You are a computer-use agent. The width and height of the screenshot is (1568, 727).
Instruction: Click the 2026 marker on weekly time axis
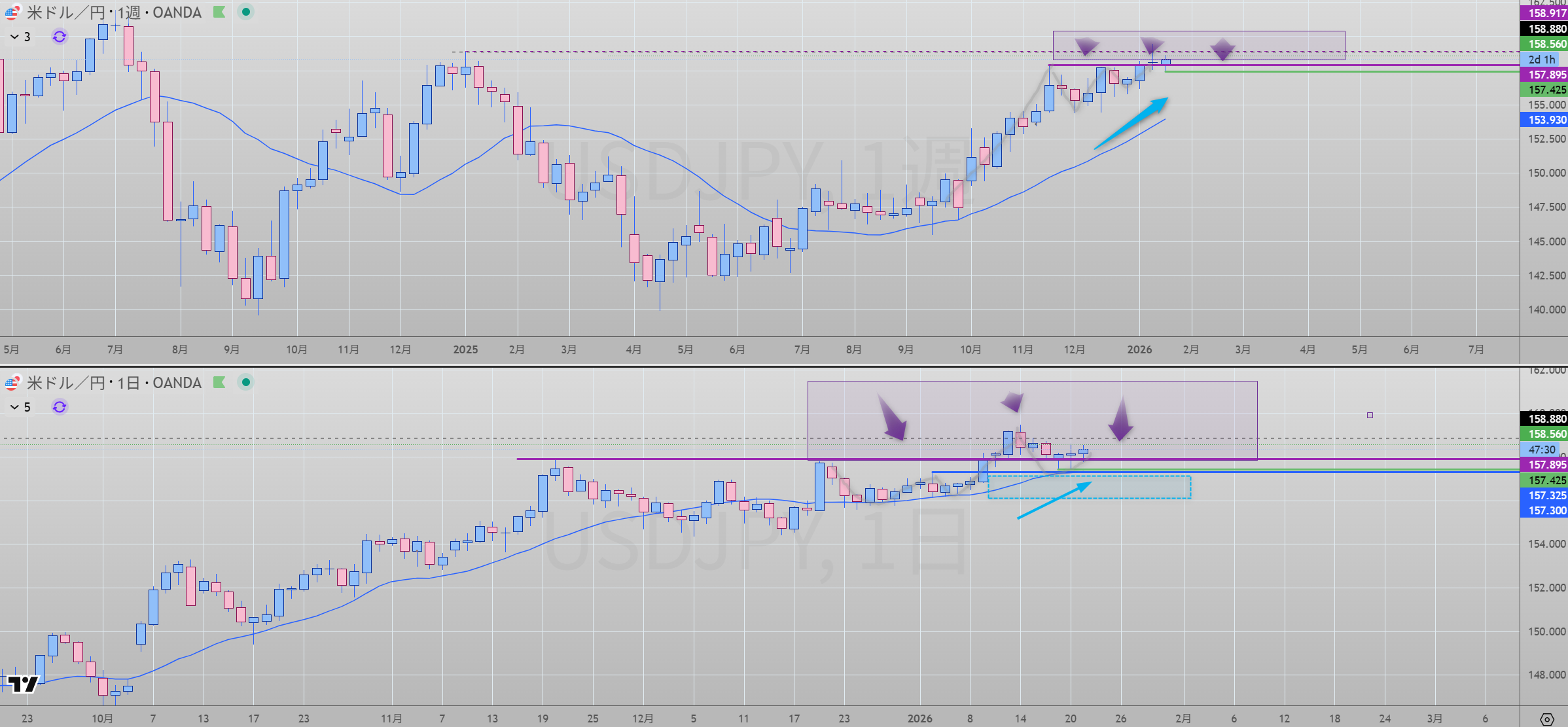coord(1139,349)
